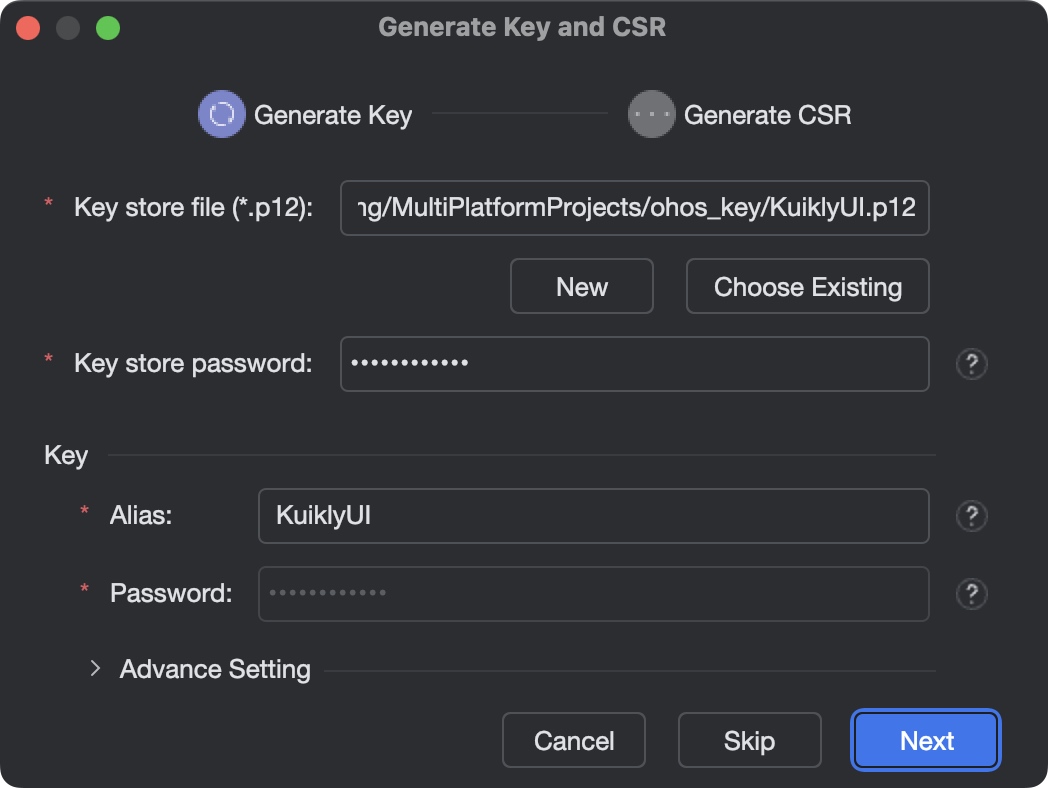This screenshot has width=1048, height=788.
Task: Click the Advance Setting label
Action: 215,669
